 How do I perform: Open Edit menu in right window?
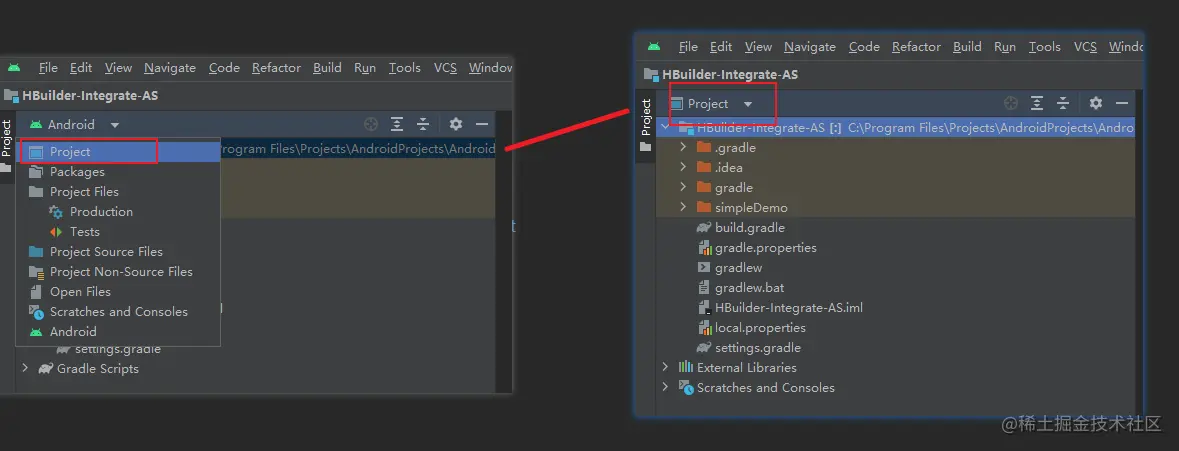pos(720,47)
